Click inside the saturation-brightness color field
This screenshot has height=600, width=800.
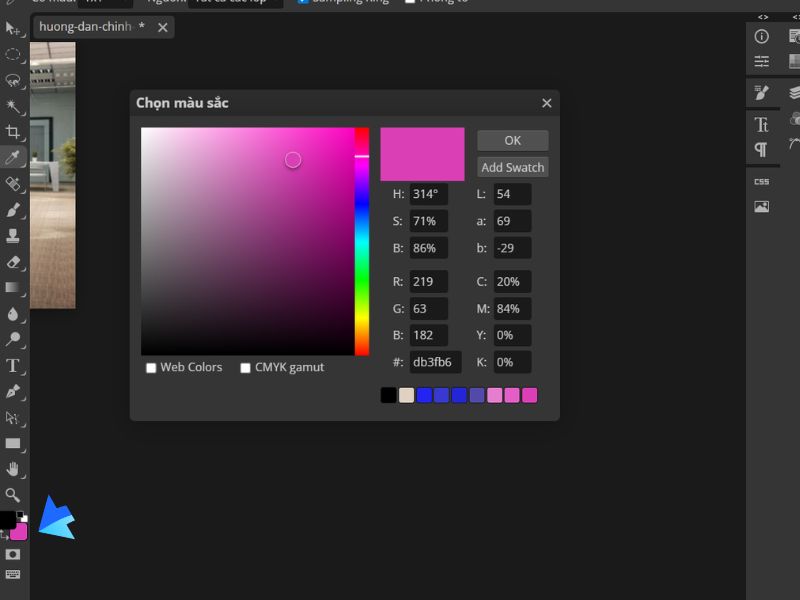(247, 241)
